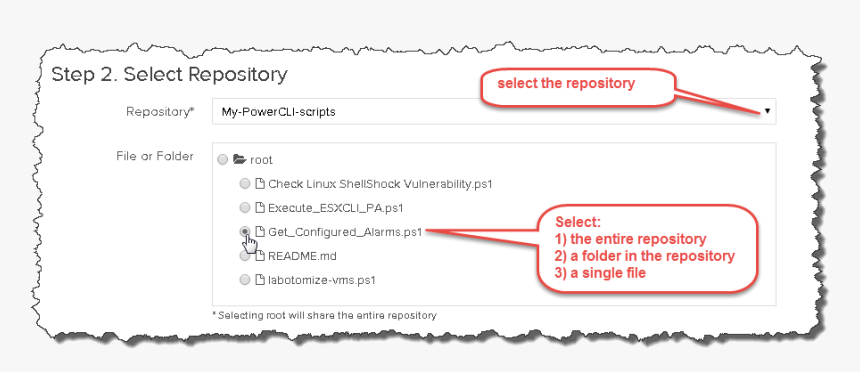Click the My-PowerCLI-scripts repository combo box
The image size is (860, 372).
[494, 111]
